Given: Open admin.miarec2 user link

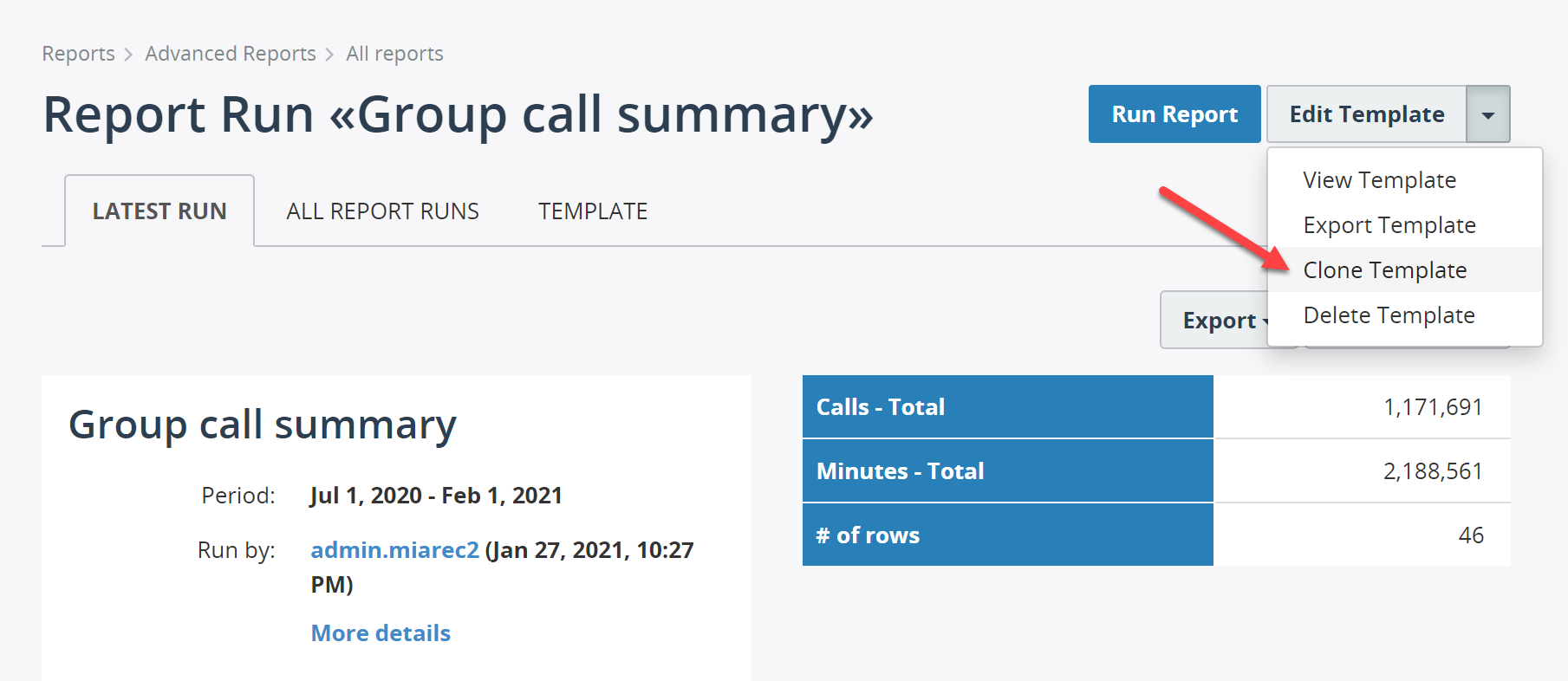Looking at the screenshot, I should [394, 550].
